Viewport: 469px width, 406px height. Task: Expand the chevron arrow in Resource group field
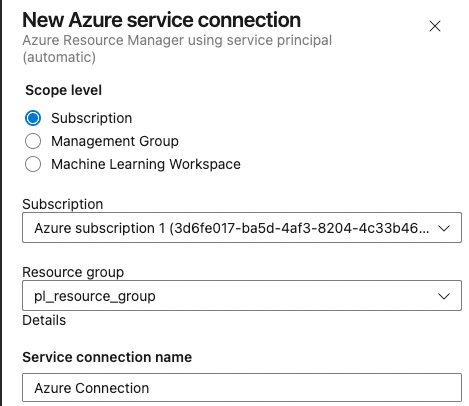[x=444, y=296]
